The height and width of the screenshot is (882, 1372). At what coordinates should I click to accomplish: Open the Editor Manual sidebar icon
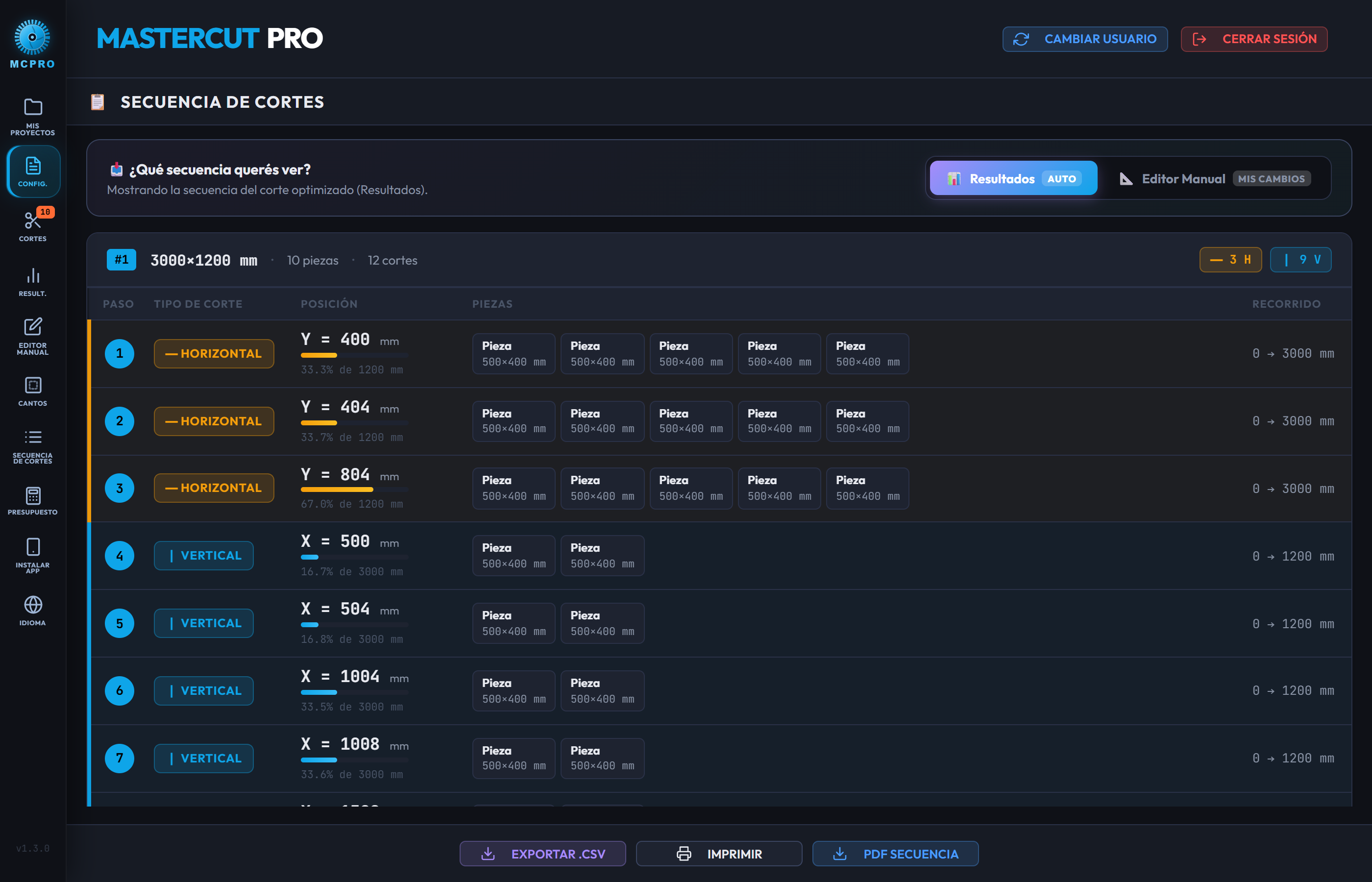pyautogui.click(x=33, y=326)
